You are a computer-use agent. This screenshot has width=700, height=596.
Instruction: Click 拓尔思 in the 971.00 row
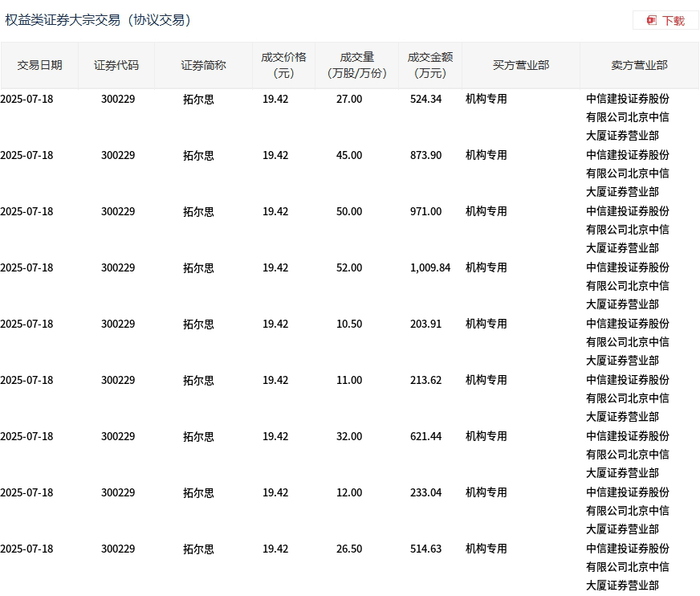[x=199, y=212]
